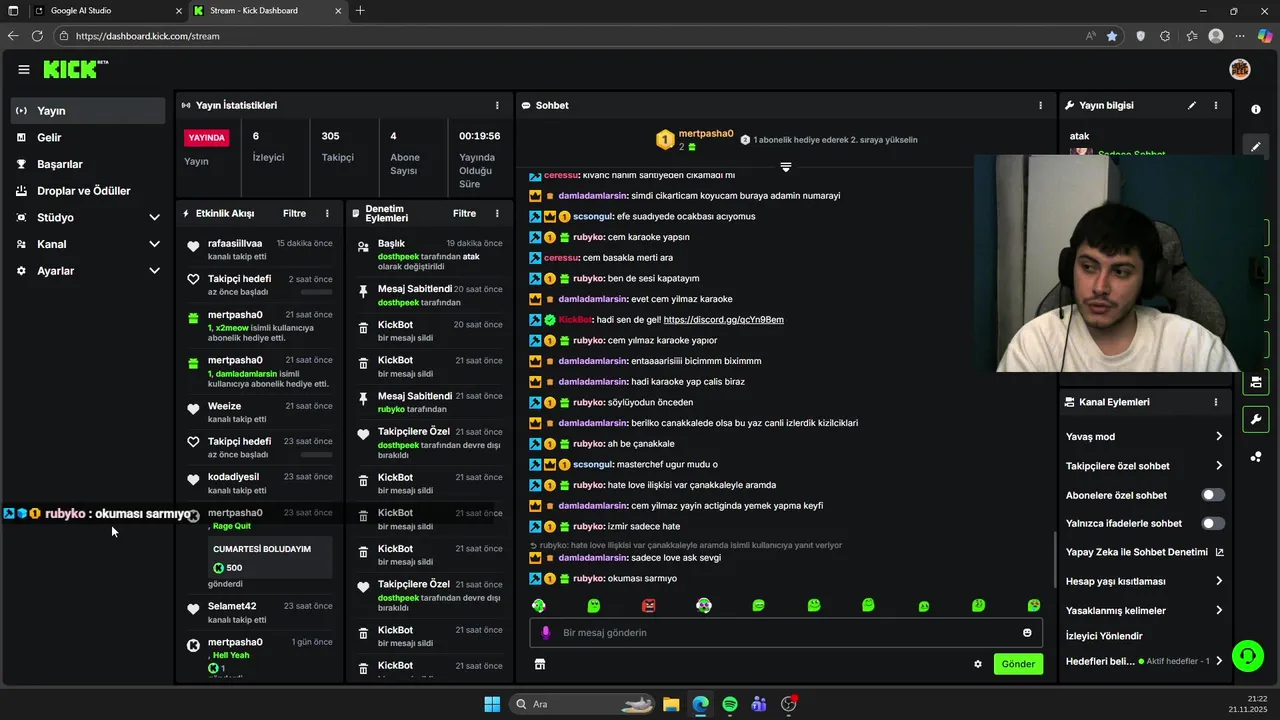Open File Explorer from the taskbar
Screen dimensions: 1280x720
point(671,704)
